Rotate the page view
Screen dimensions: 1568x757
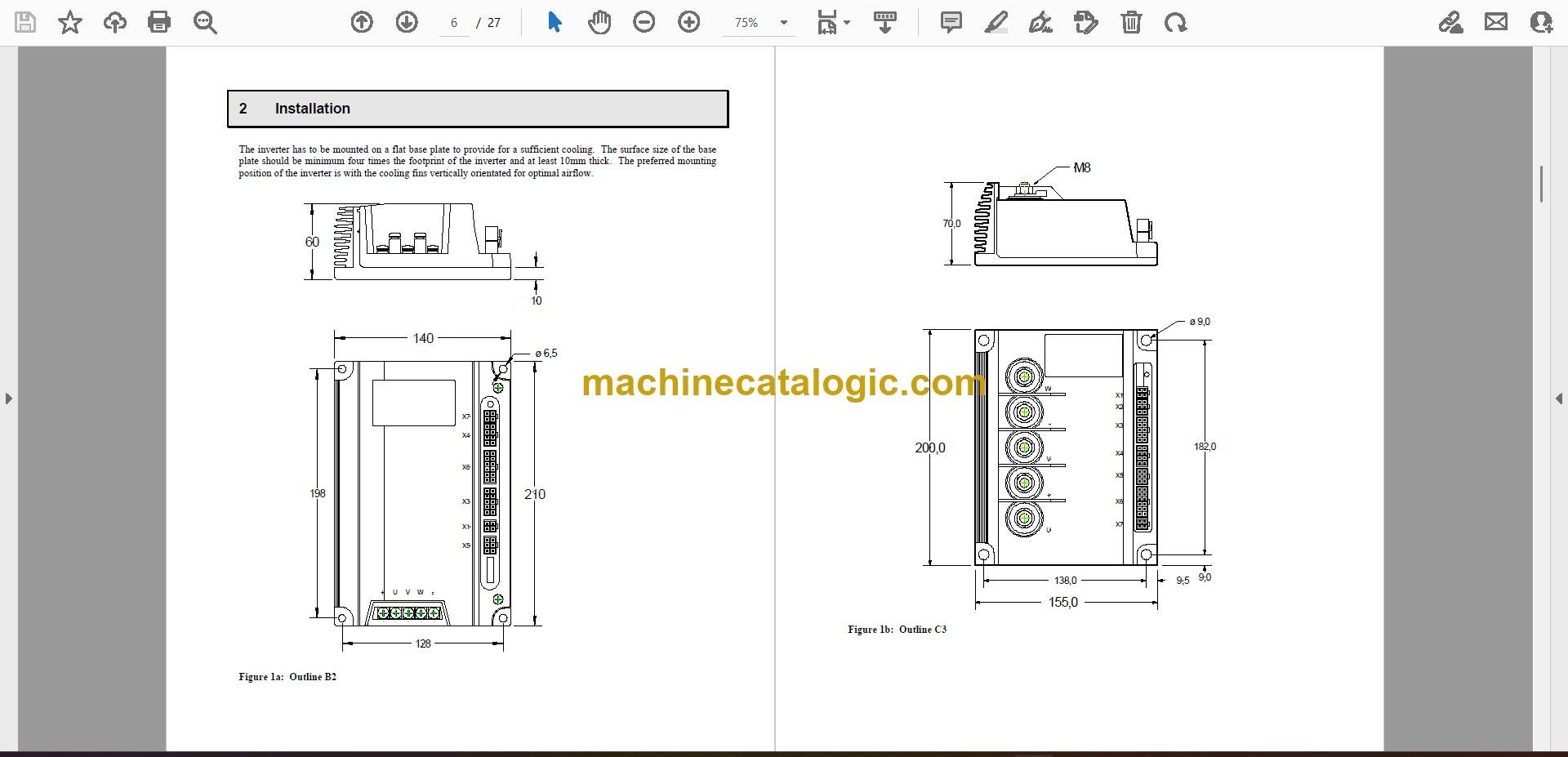(x=1176, y=22)
